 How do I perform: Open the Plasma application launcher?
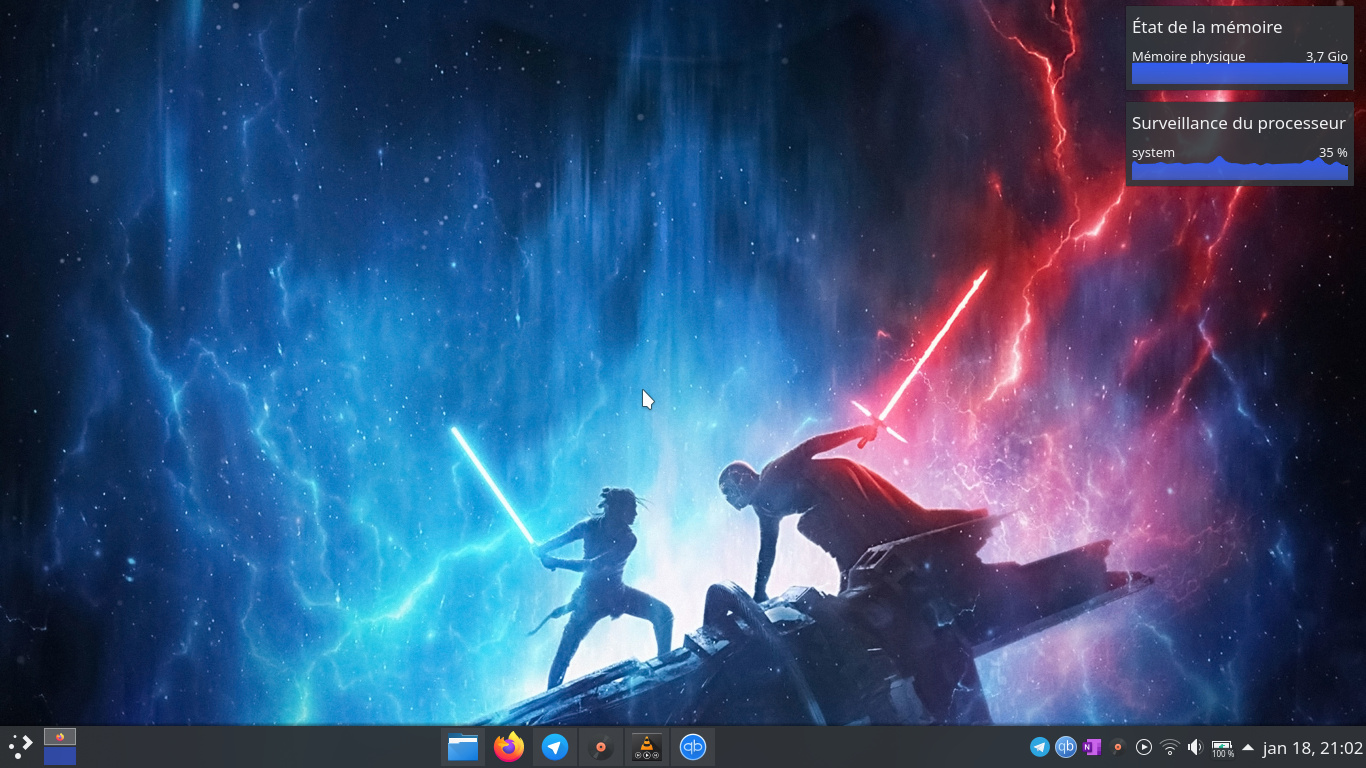point(20,746)
